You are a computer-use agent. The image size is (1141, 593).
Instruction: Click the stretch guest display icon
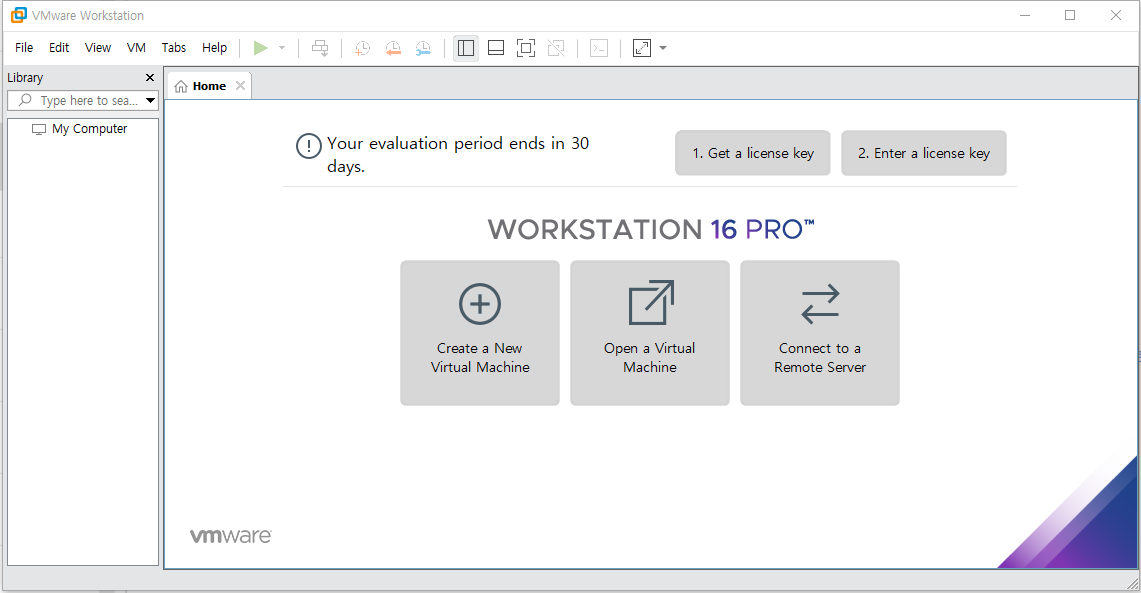[642, 48]
